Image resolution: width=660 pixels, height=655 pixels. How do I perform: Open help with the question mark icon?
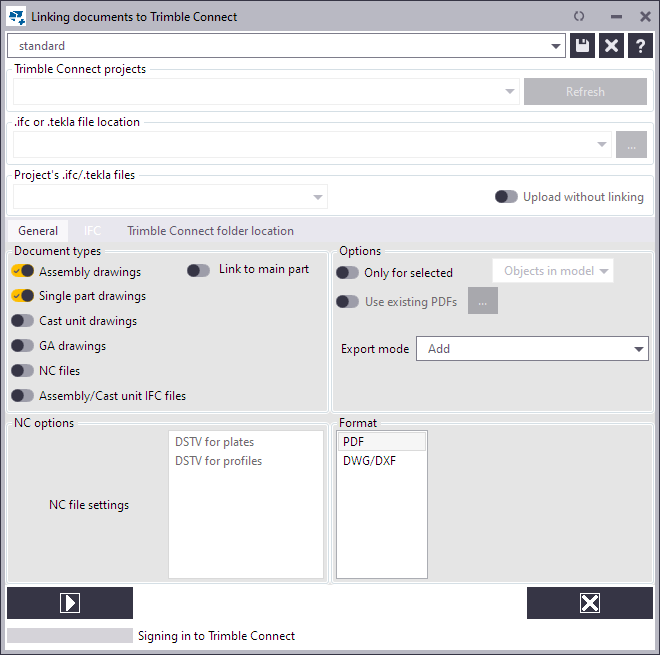(x=640, y=45)
